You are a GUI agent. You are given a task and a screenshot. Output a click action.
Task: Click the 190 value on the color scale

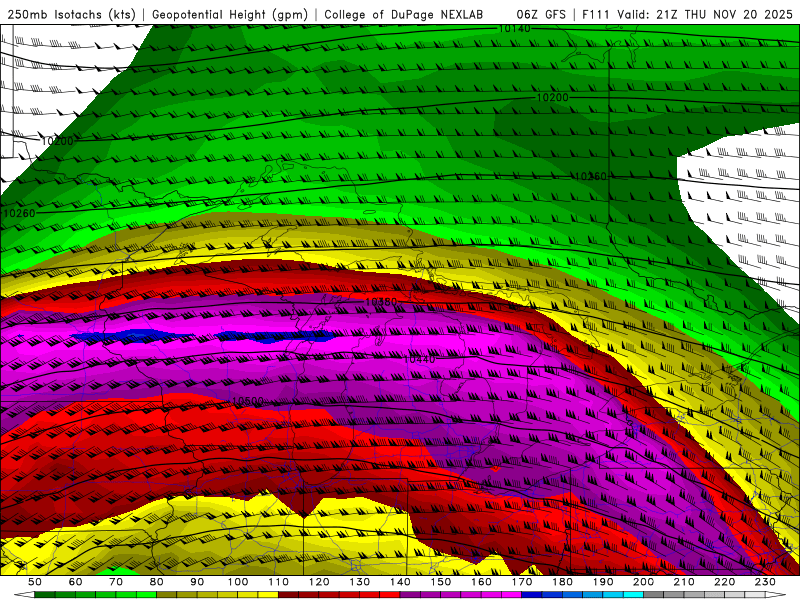point(603,582)
